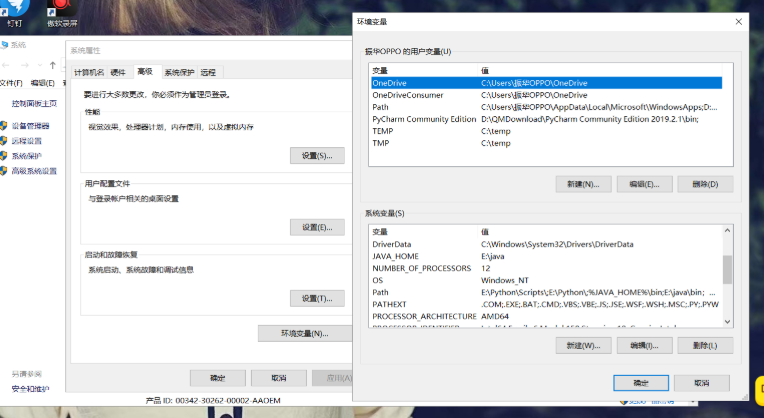Switch to the 计算机名 tab
764x418 pixels.
point(89,72)
